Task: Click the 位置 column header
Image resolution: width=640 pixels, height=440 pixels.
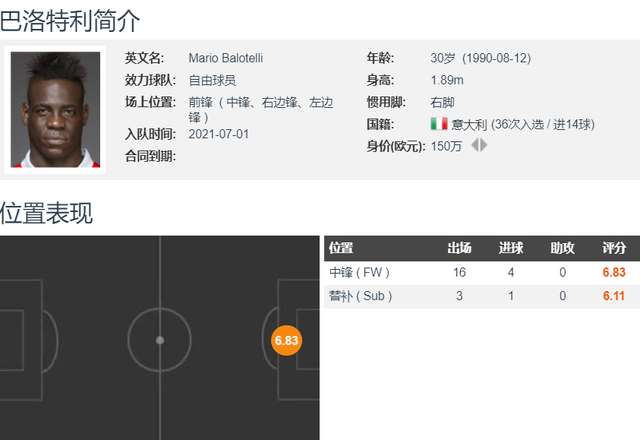Action: pyautogui.click(x=341, y=248)
